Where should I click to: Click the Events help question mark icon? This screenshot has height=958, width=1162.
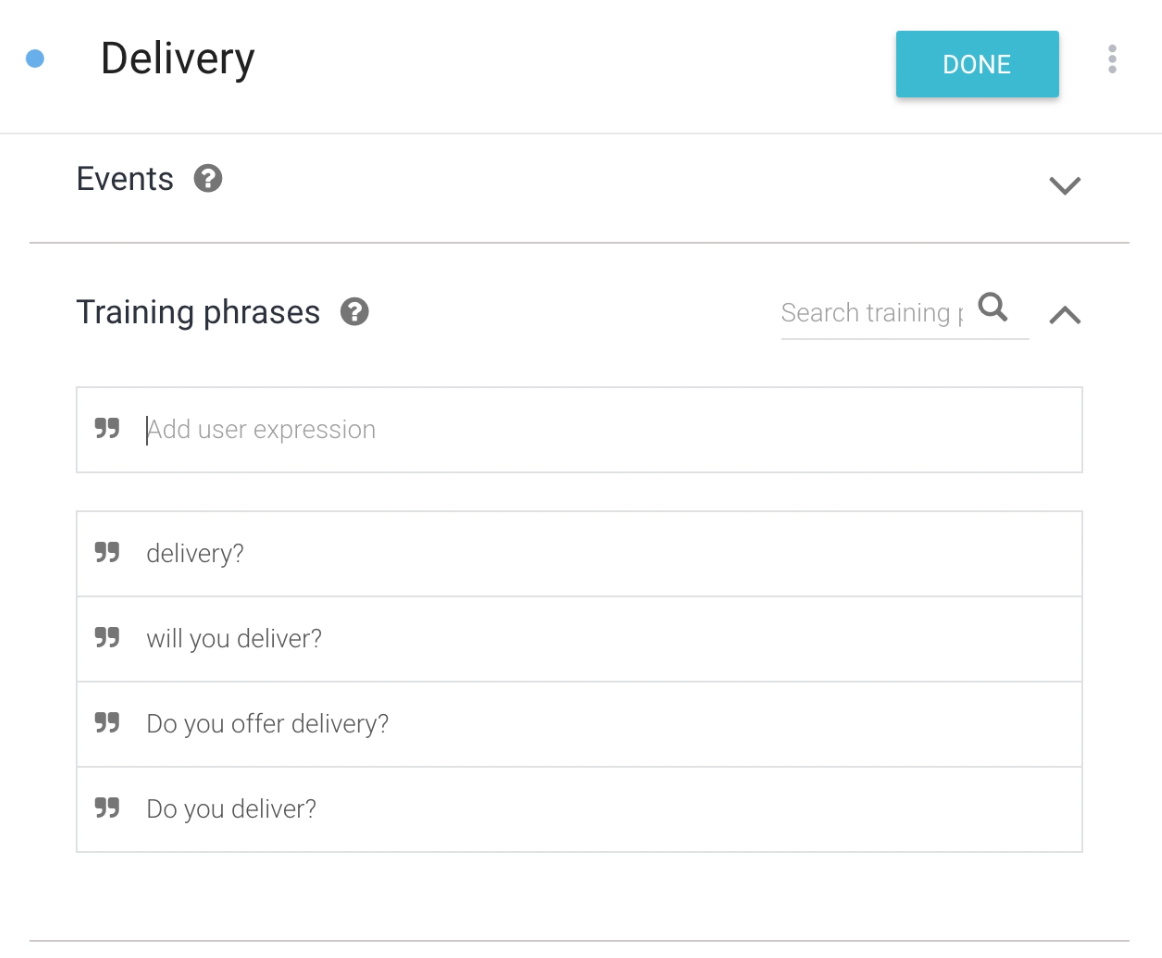[x=208, y=179]
